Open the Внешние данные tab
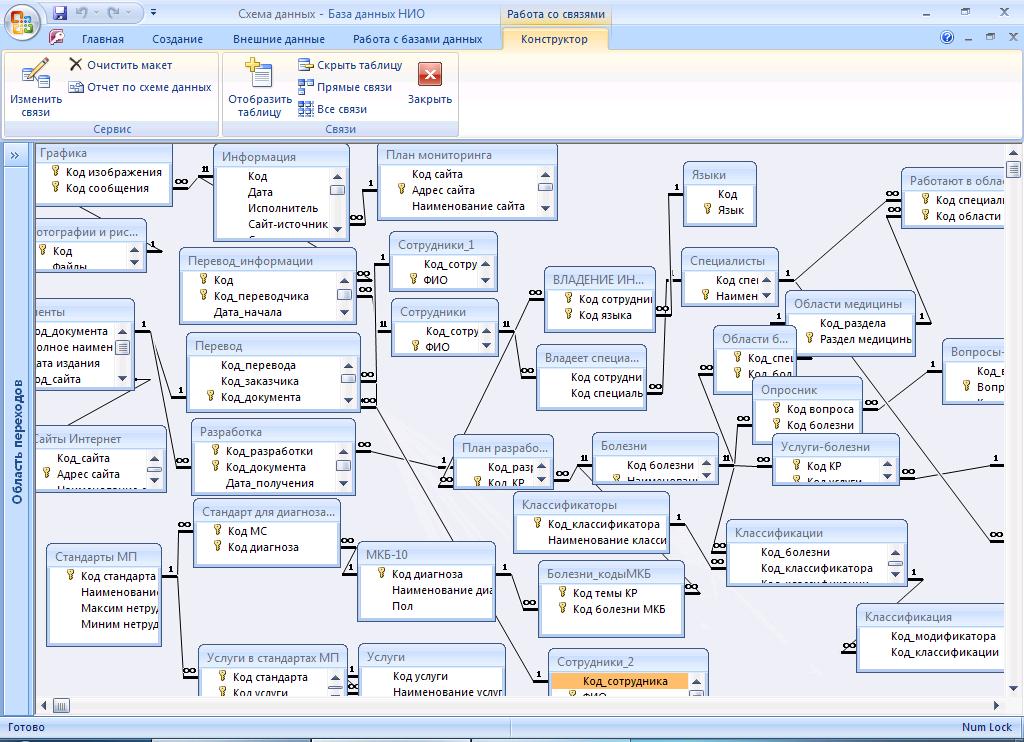The image size is (1024, 742). tap(279, 39)
